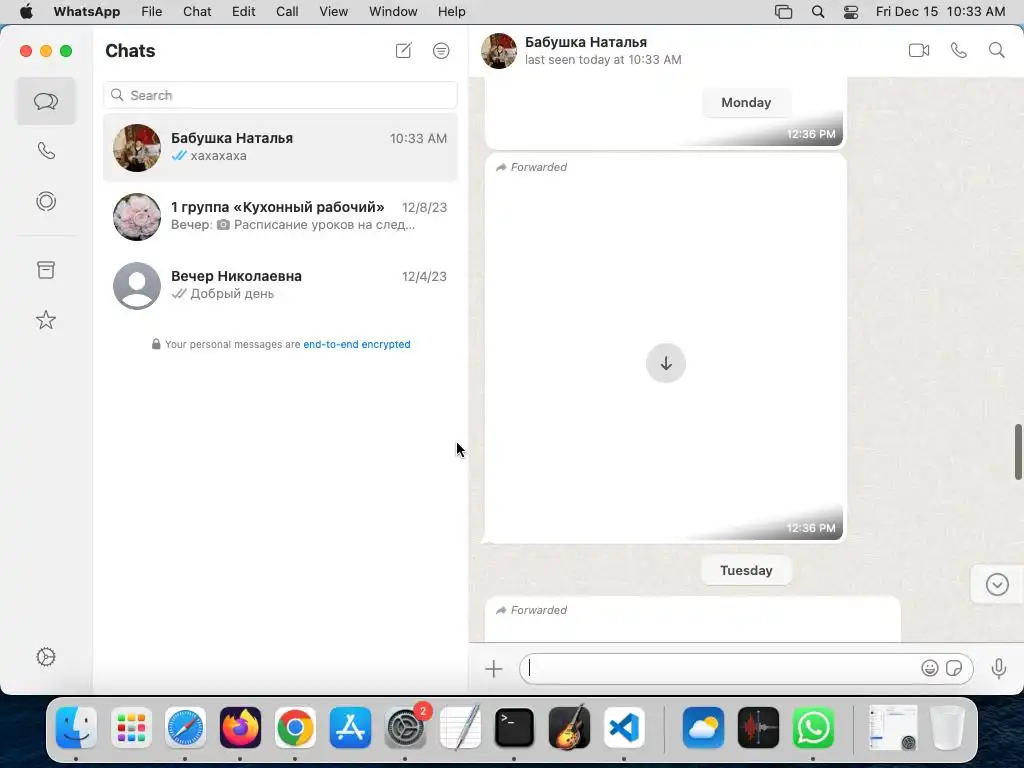Open the Calls tab in sidebar
The width and height of the screenshot is (1024, 768).
pyautogui.click(x=46, y=151)
